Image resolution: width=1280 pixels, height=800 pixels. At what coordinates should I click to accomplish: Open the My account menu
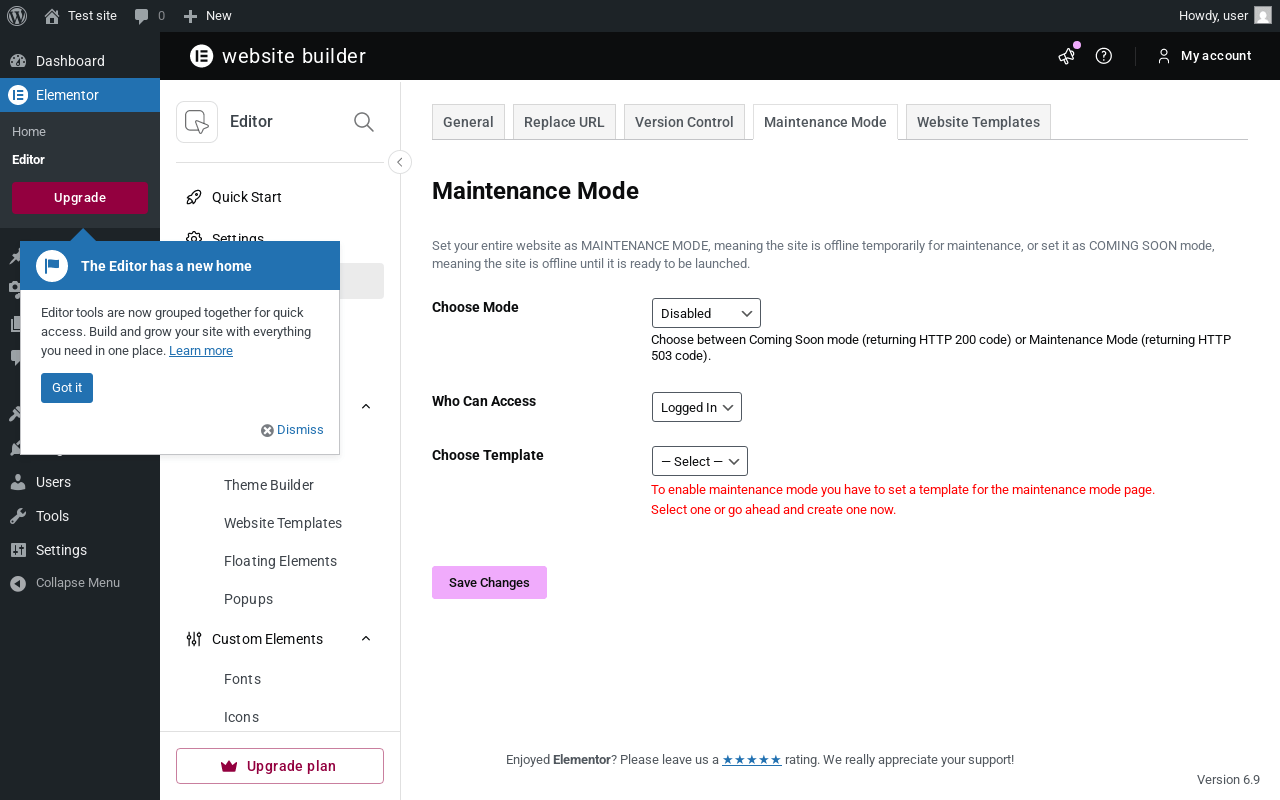click(1204, 56)
